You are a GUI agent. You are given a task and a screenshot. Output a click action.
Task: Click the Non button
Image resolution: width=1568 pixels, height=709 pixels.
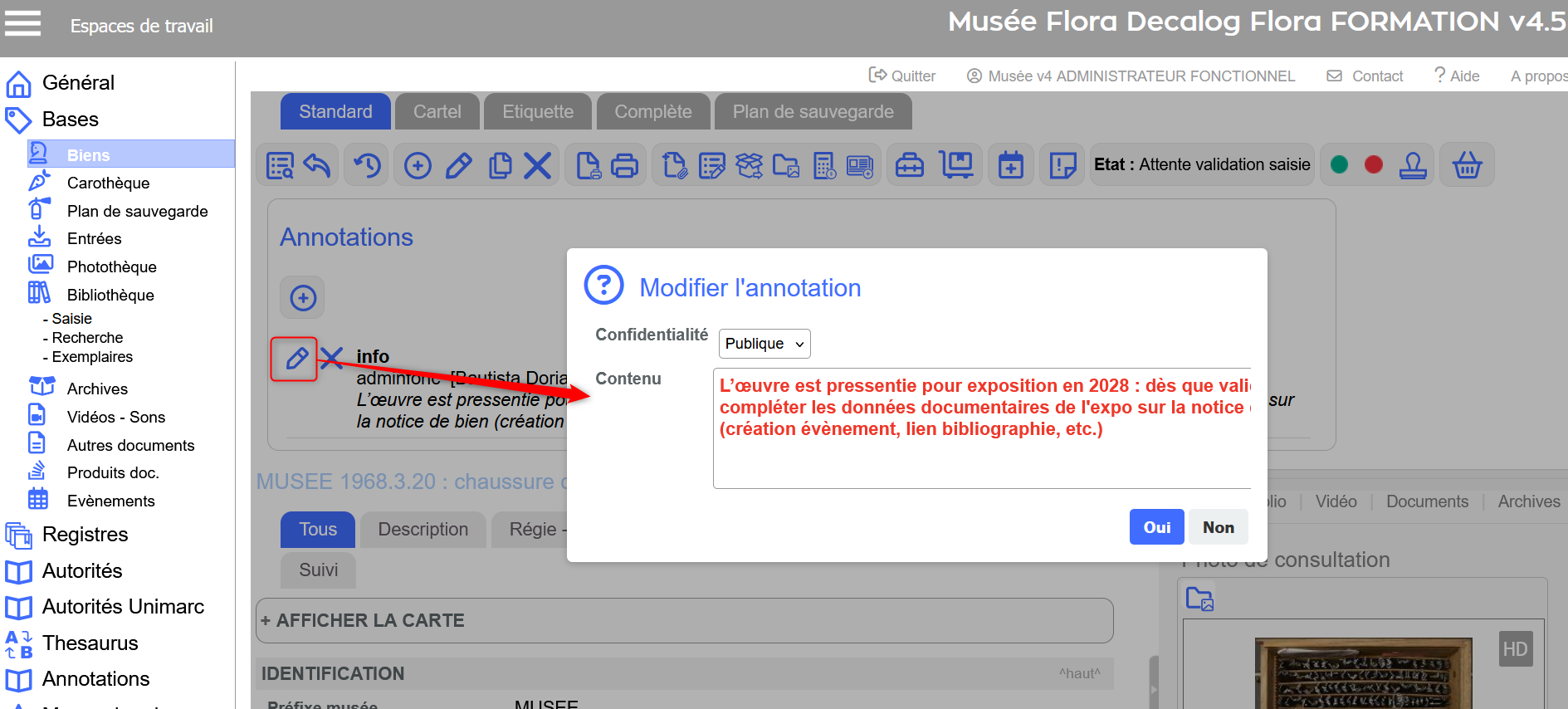click(x=1218, y=527)
